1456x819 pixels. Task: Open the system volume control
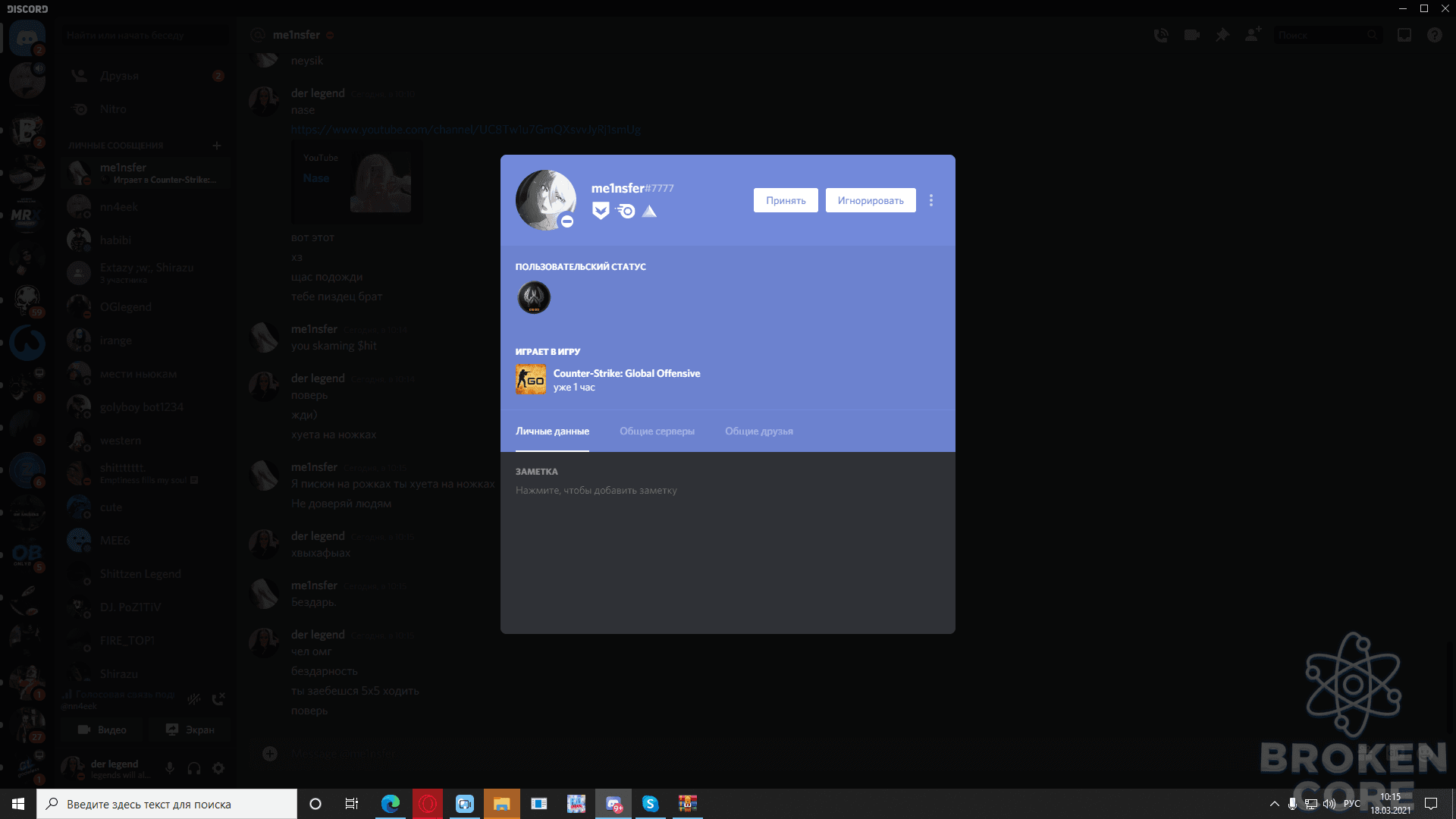coord(1329,804)
